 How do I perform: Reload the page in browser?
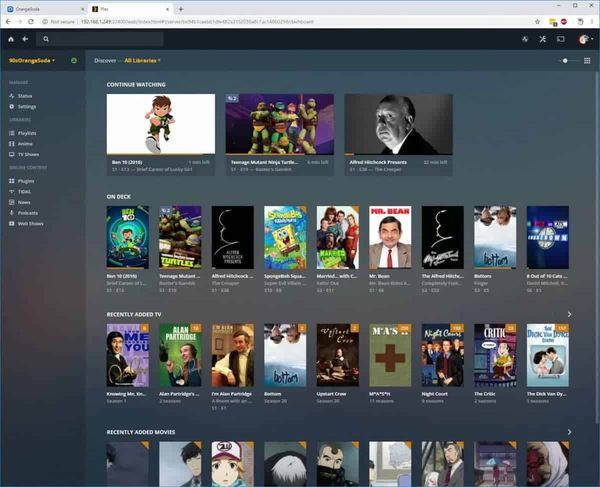click(x=31, y=22)
